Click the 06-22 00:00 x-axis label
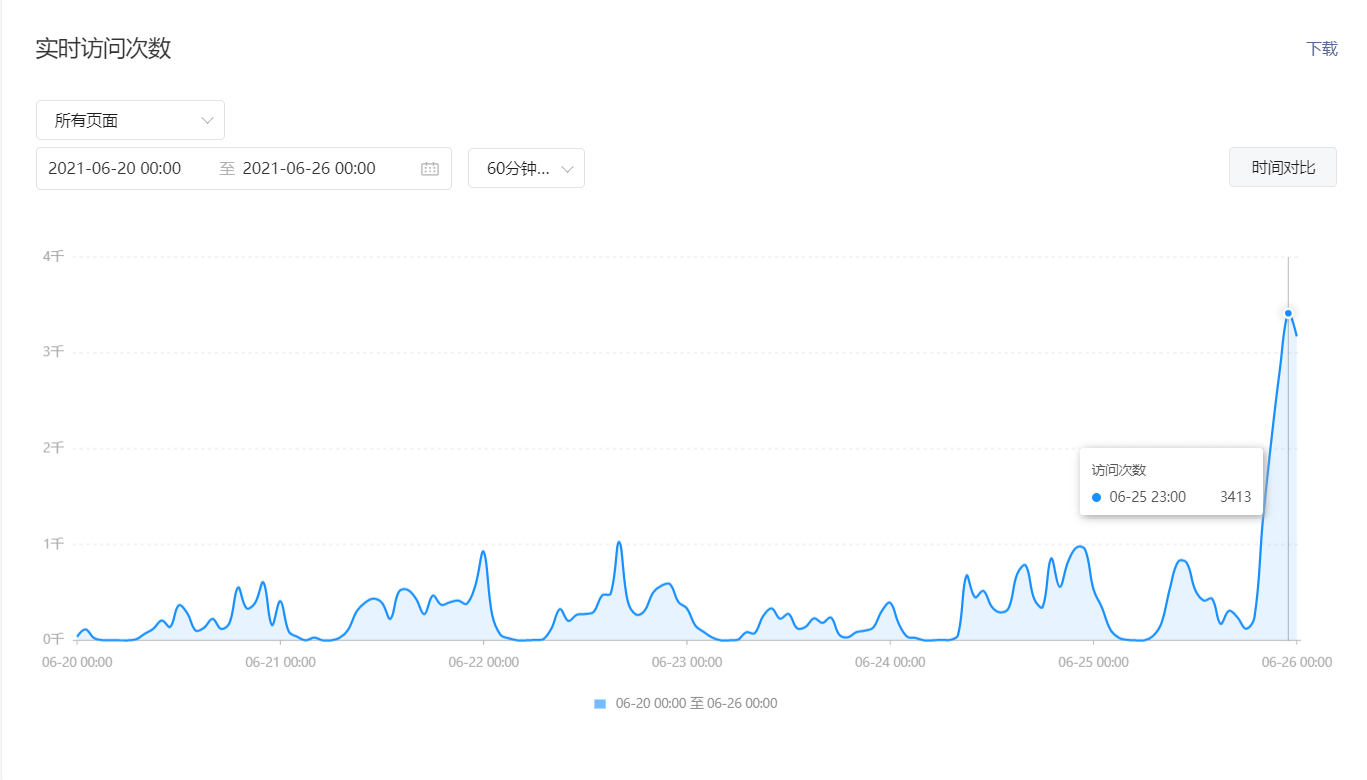This screenshot has width=1367, height=780. [483, 662]
